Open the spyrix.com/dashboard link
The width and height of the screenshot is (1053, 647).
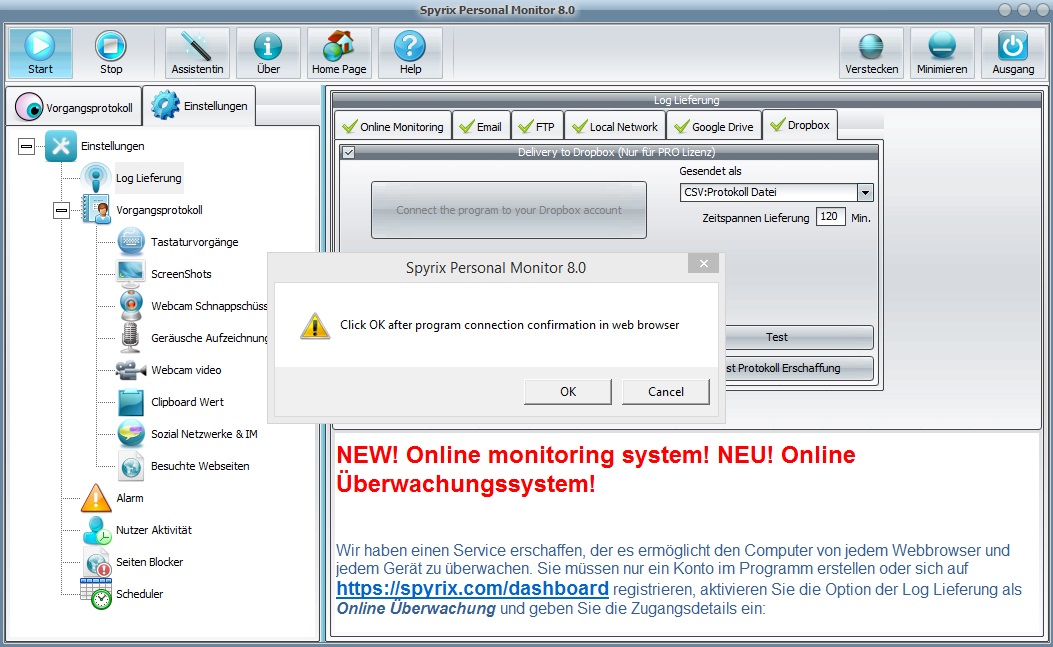coord(472,588)
